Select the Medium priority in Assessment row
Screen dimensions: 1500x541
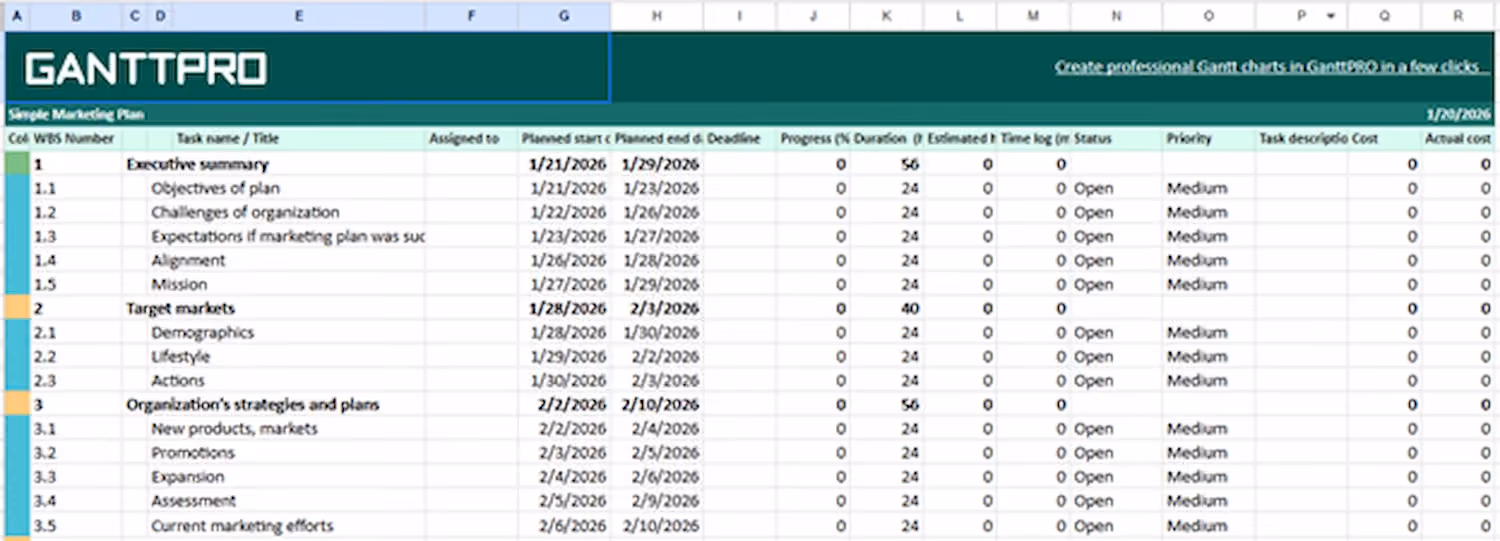pos(1209,501)
